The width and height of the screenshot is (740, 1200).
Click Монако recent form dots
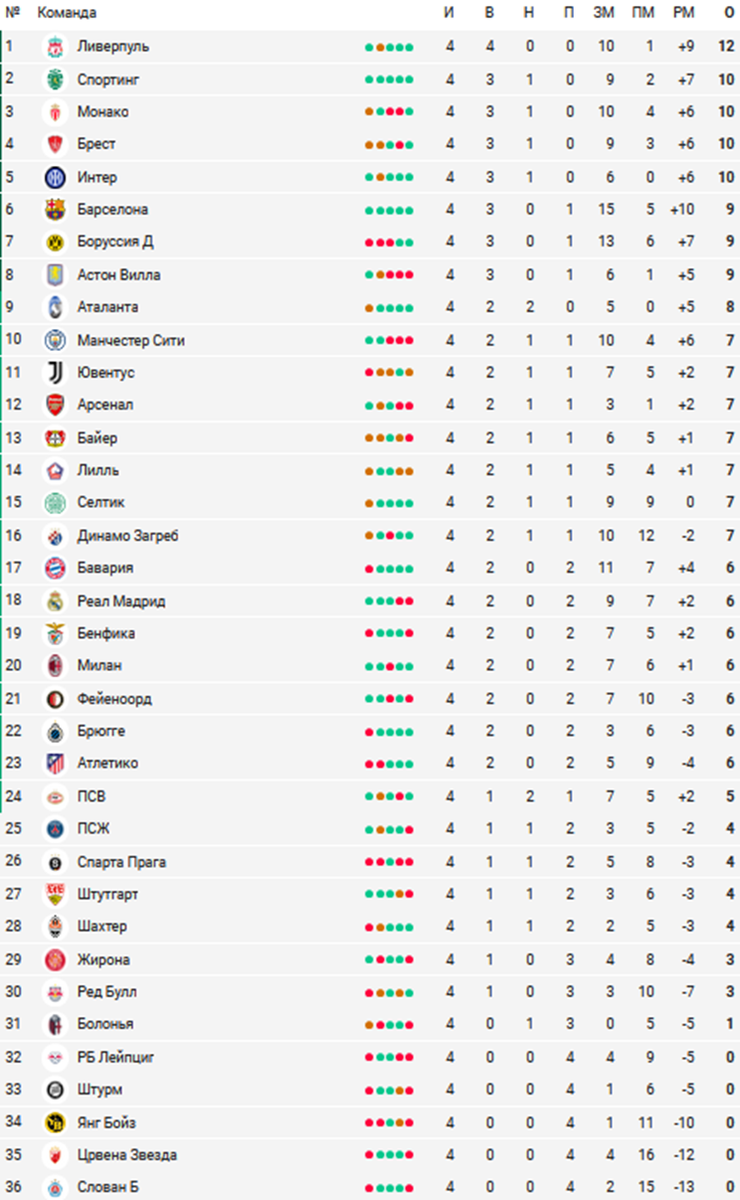(389, 112)
